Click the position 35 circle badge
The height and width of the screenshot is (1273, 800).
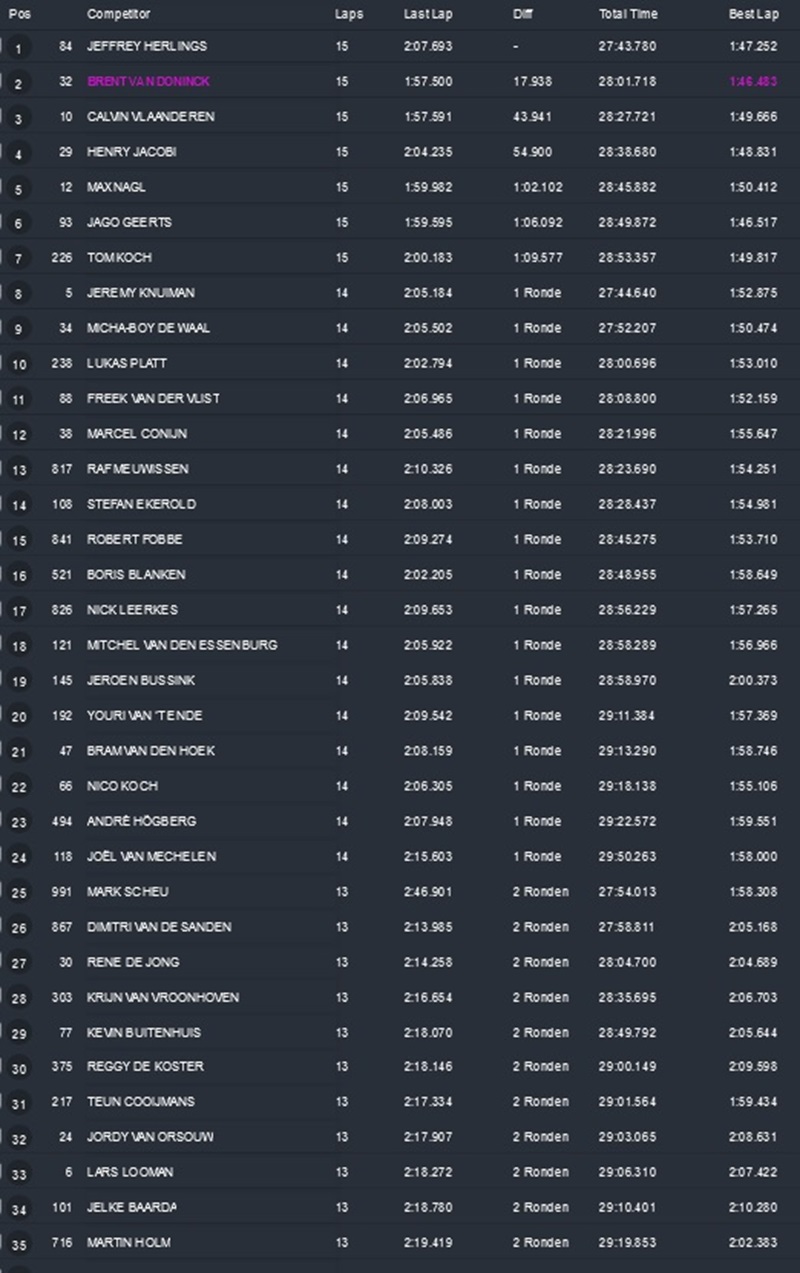click(x=18, y=1244)
